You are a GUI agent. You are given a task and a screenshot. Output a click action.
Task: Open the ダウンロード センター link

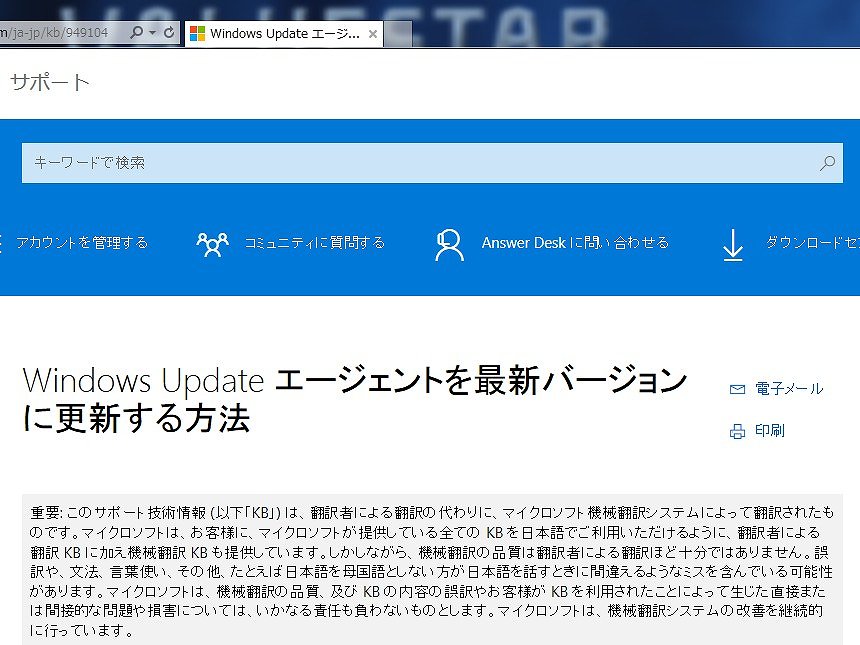click(x=812, y=242)
